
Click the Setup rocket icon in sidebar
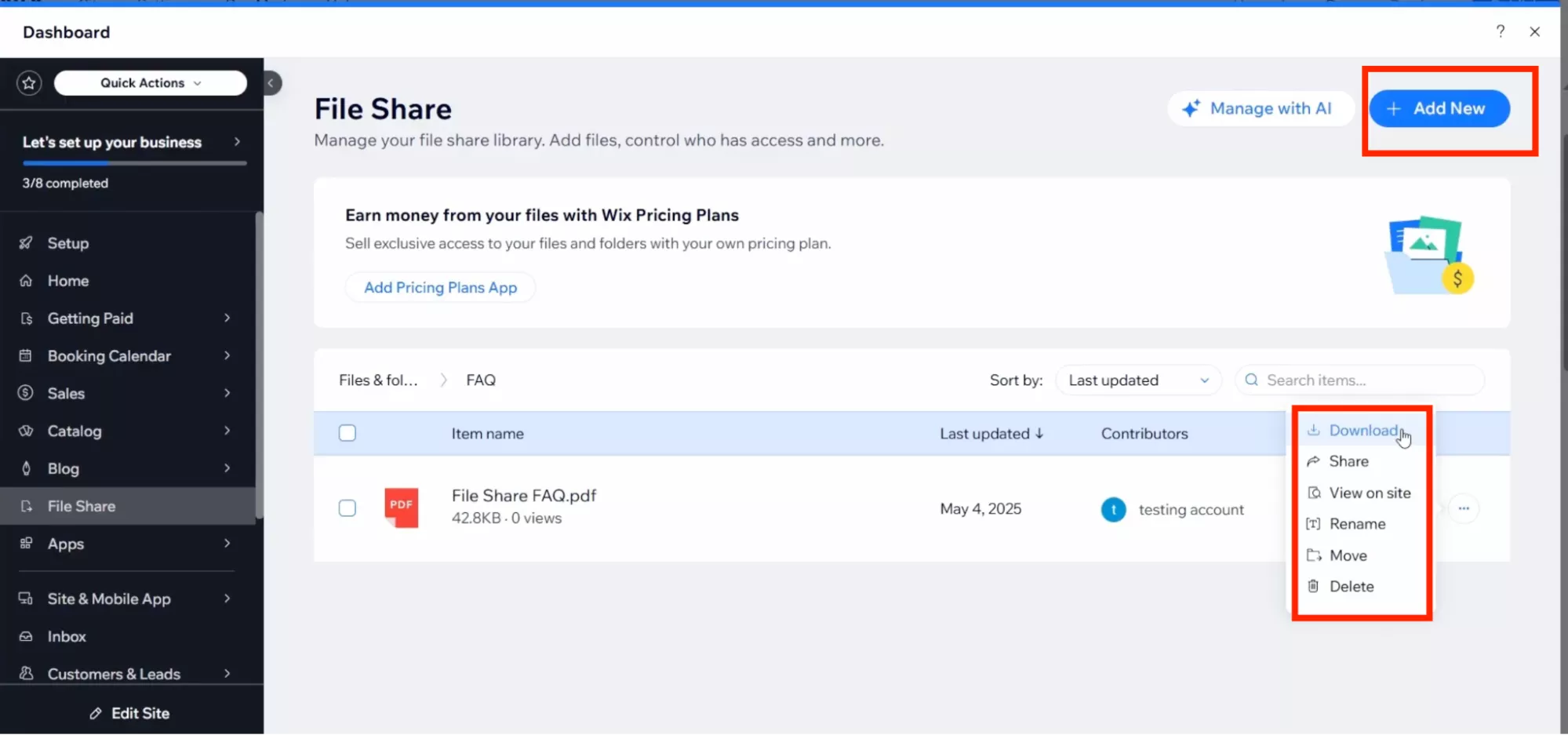(26, 243)
